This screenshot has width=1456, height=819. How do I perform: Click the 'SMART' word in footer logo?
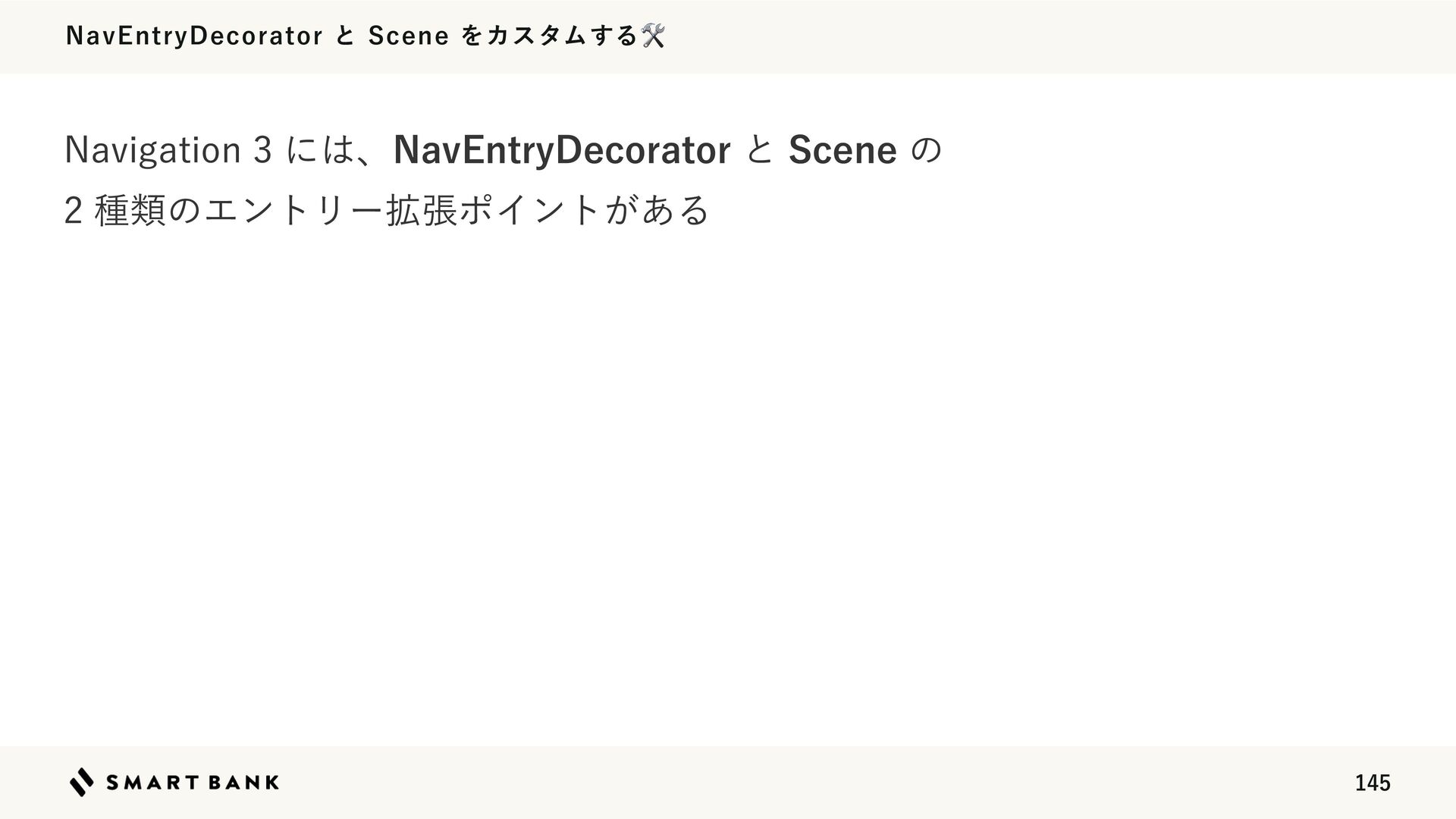click(152, 783)
